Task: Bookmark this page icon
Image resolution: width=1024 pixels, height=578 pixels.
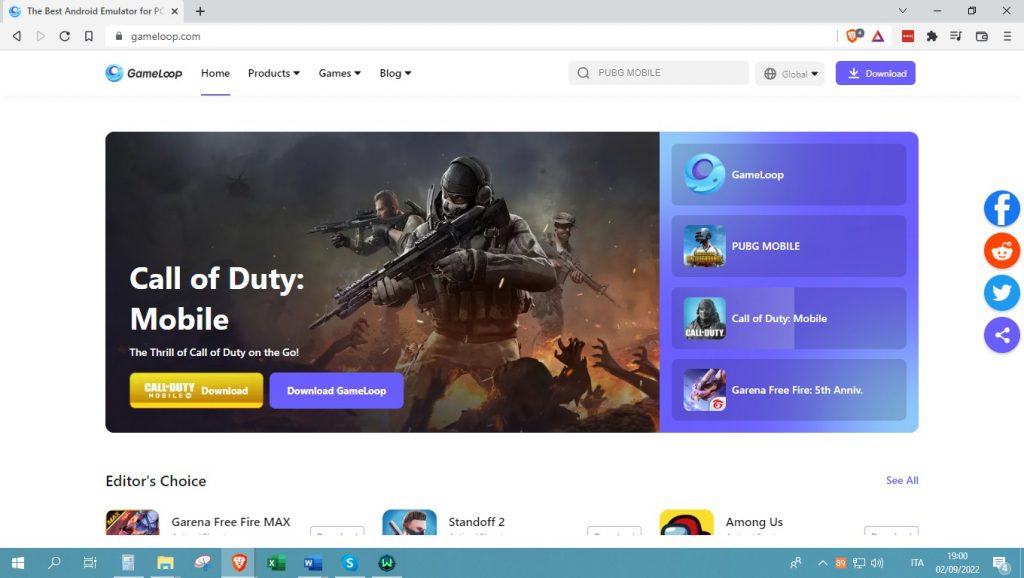Action: point(89,36)
